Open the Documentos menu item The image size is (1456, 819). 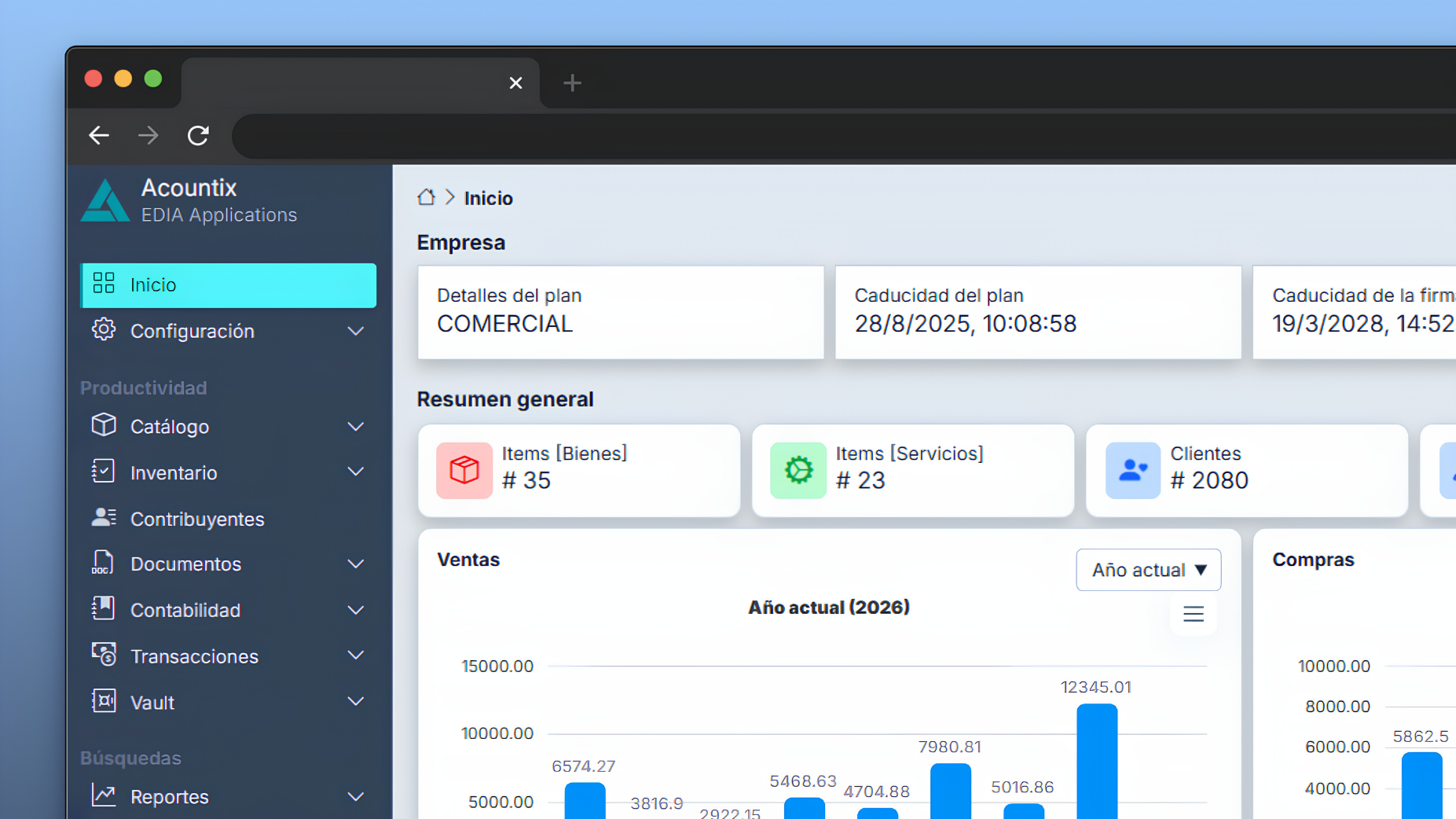tap(229, 564)
